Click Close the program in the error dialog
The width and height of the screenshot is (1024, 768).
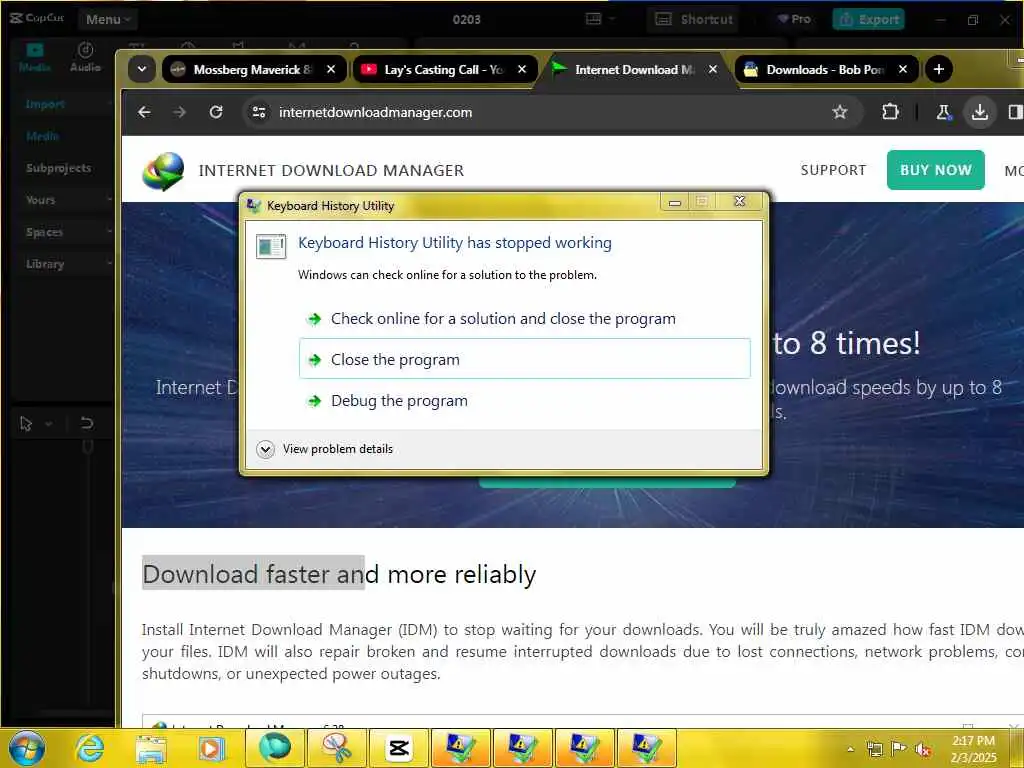524,359
